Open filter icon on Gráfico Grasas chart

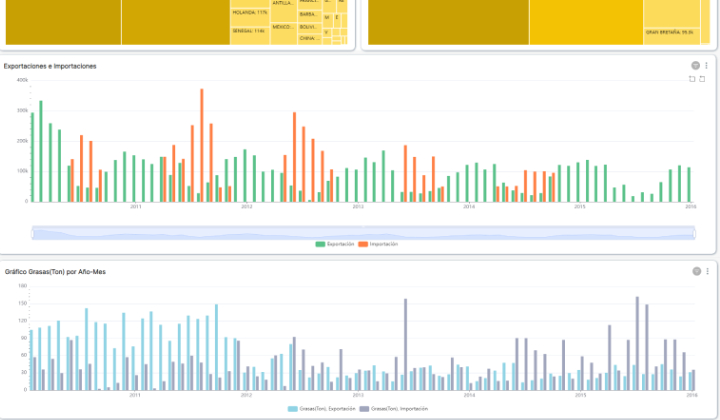(x=694, y=271)
